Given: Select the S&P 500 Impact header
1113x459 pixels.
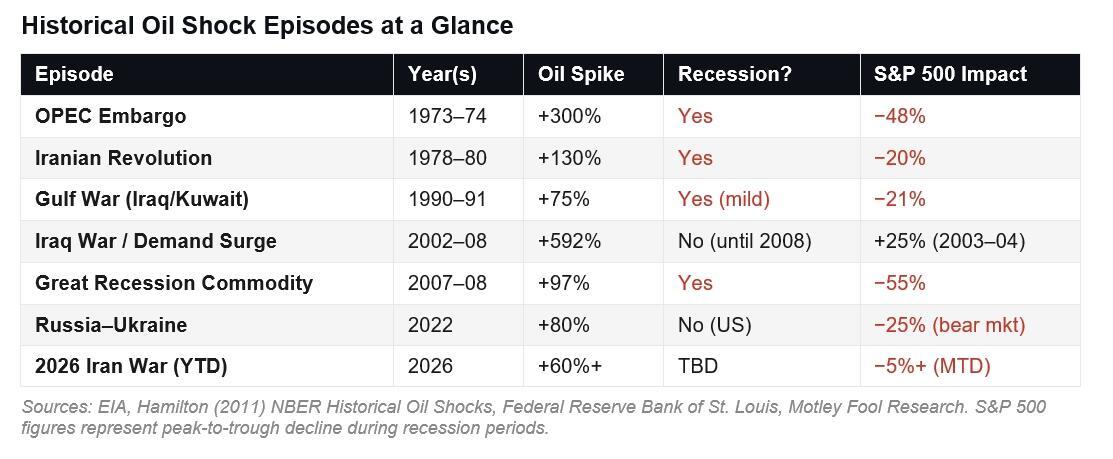Looking at the screenshot, I should click(x=949, y=74).
